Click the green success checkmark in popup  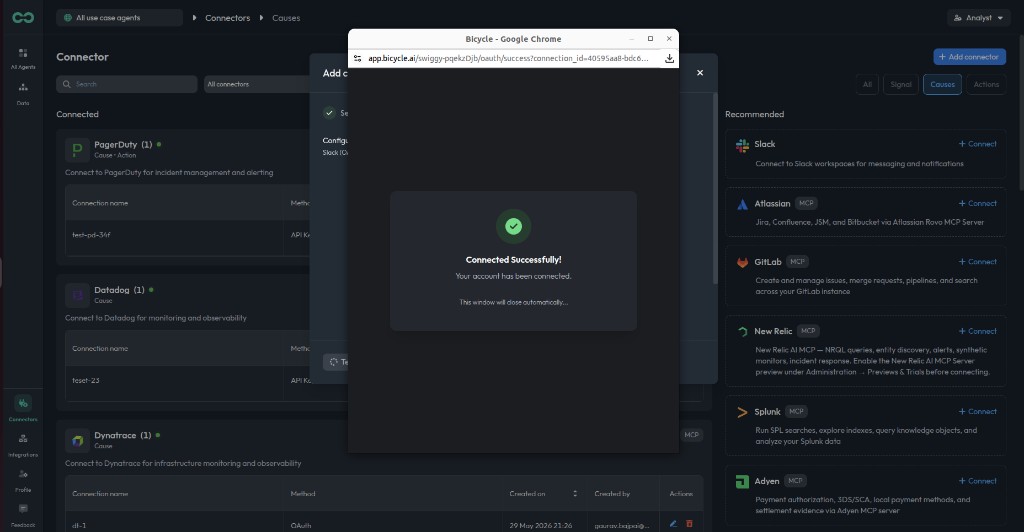tap(513, 226)
